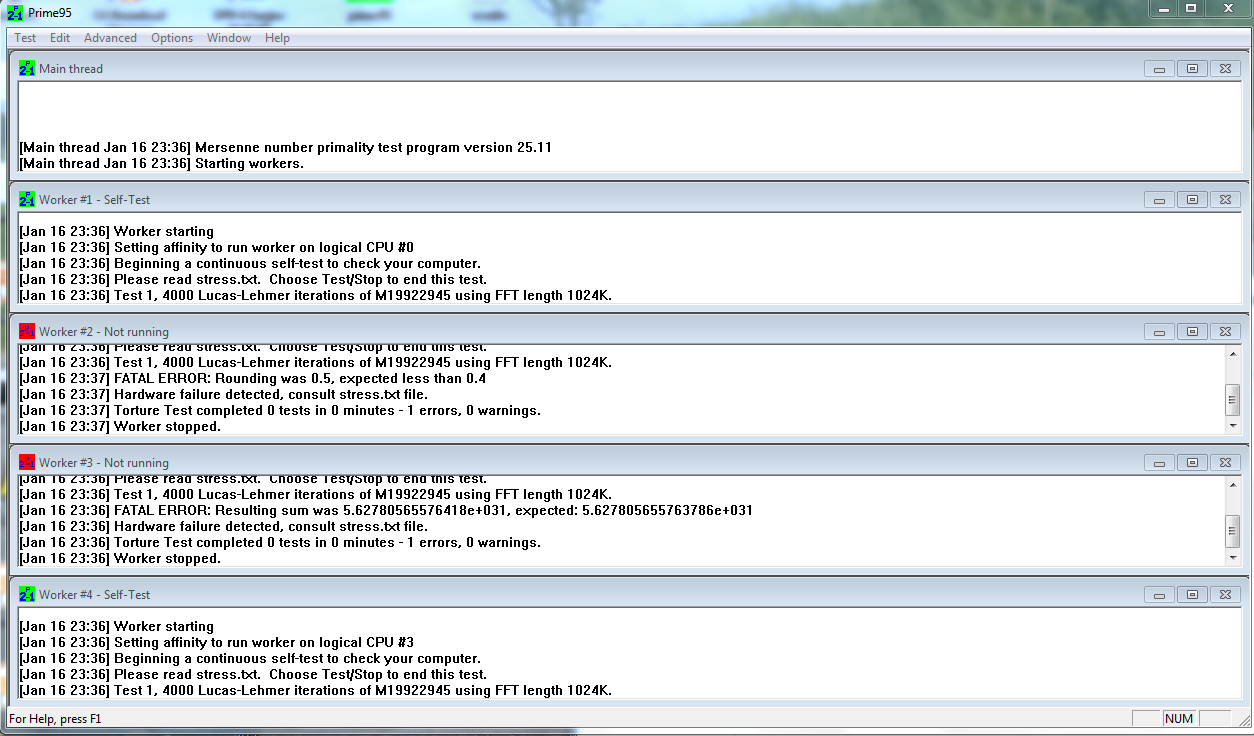The width and height of the screenshot is (1254, 736).
Task: Click the 'Worker #2 - Not running' title
Action: (104, 331)
